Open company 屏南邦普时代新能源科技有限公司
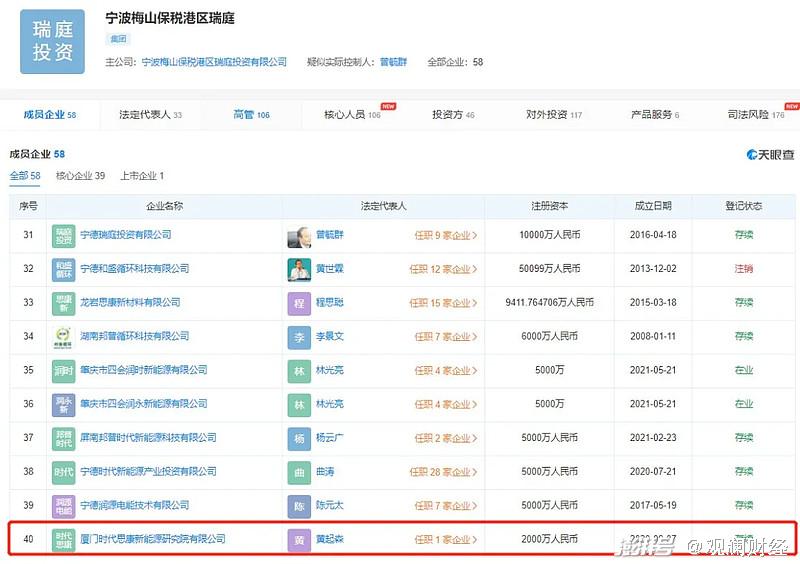This screenshot has width=800, height=564. pos(148,437)
